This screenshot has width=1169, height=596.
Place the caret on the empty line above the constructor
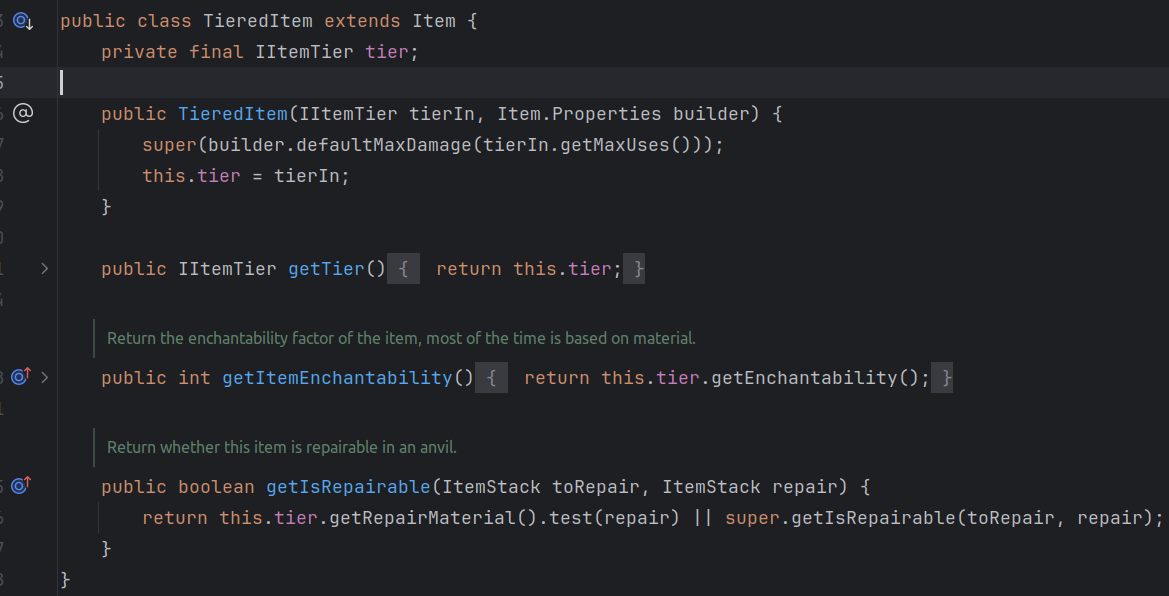(x=400, y=82)
